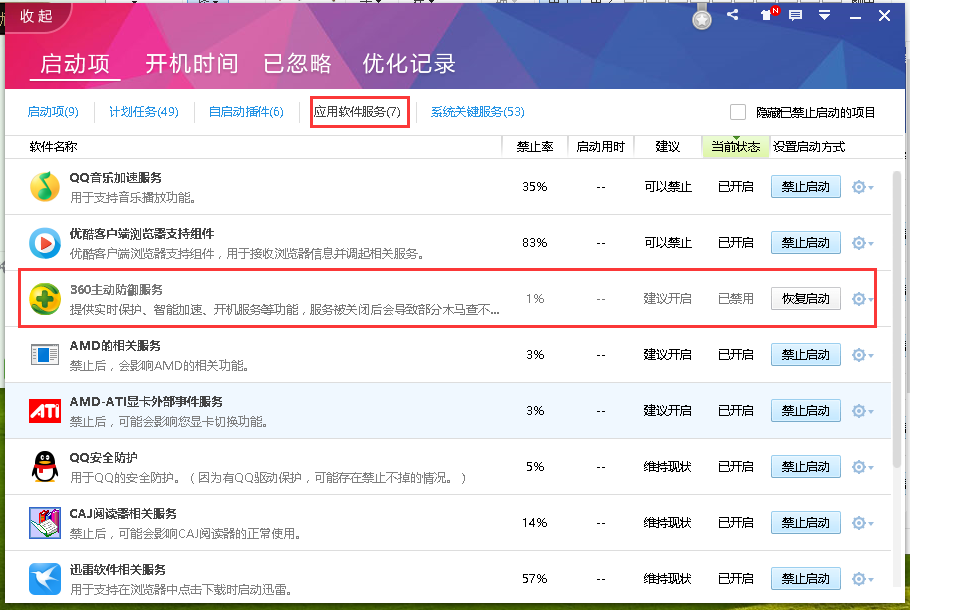Screen dimensions: 960x610
Task: Click the QQ penguin icon of QQ安全防护
Action: coord(45,467)
